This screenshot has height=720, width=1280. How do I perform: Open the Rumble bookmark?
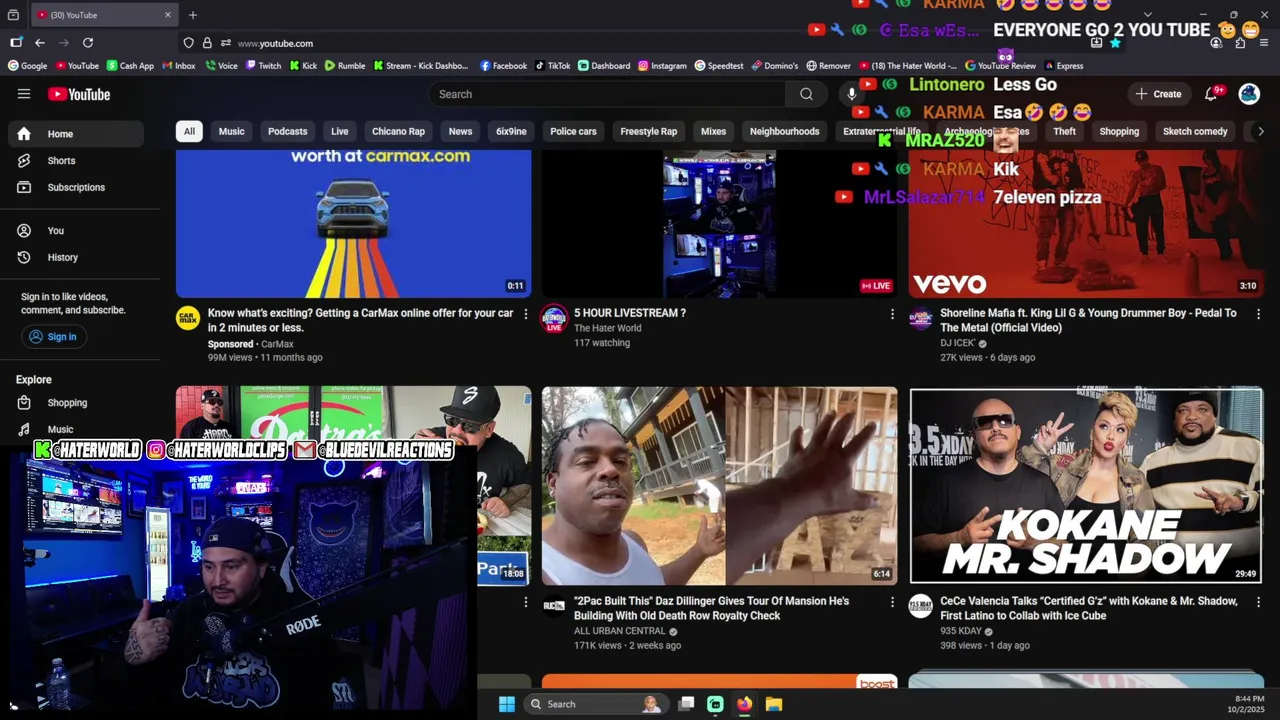point(345,66)
